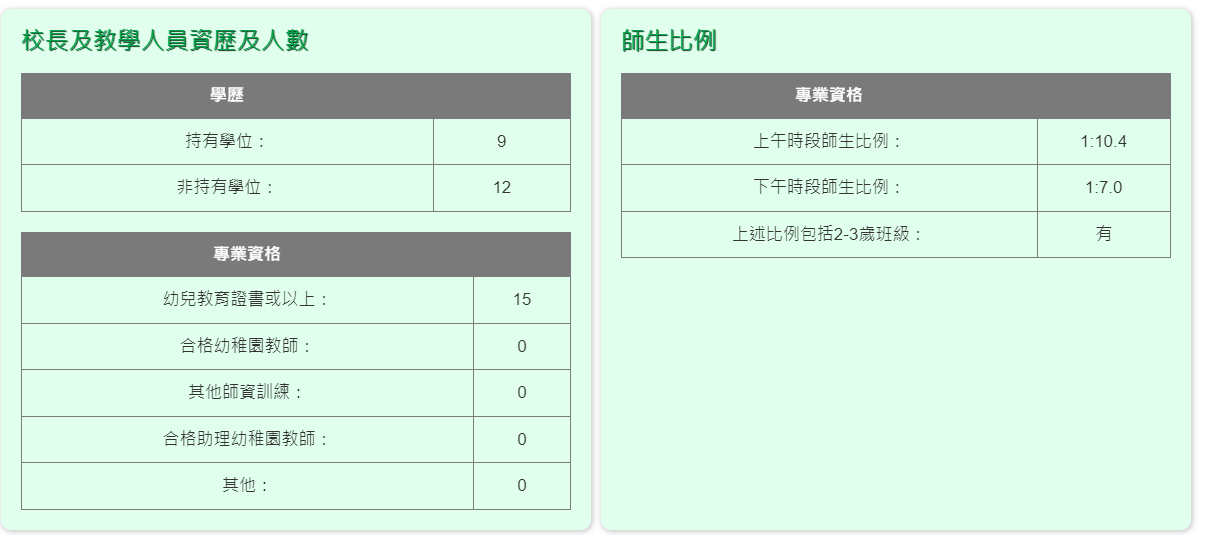Select the 學歷 table header
The width and height of the screenshot is (1205, 543).
pos(227,96)
